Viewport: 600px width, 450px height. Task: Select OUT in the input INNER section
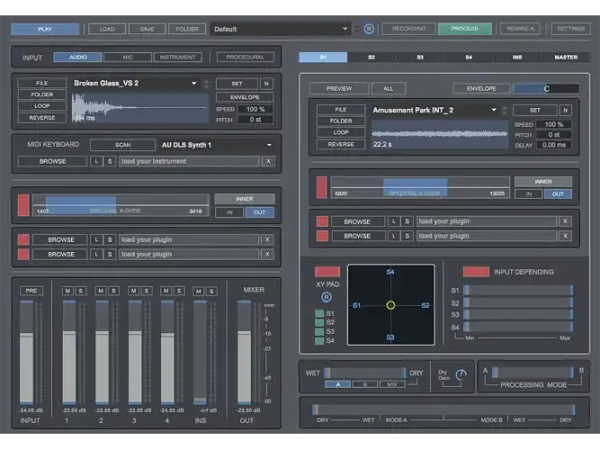(259, 212)
